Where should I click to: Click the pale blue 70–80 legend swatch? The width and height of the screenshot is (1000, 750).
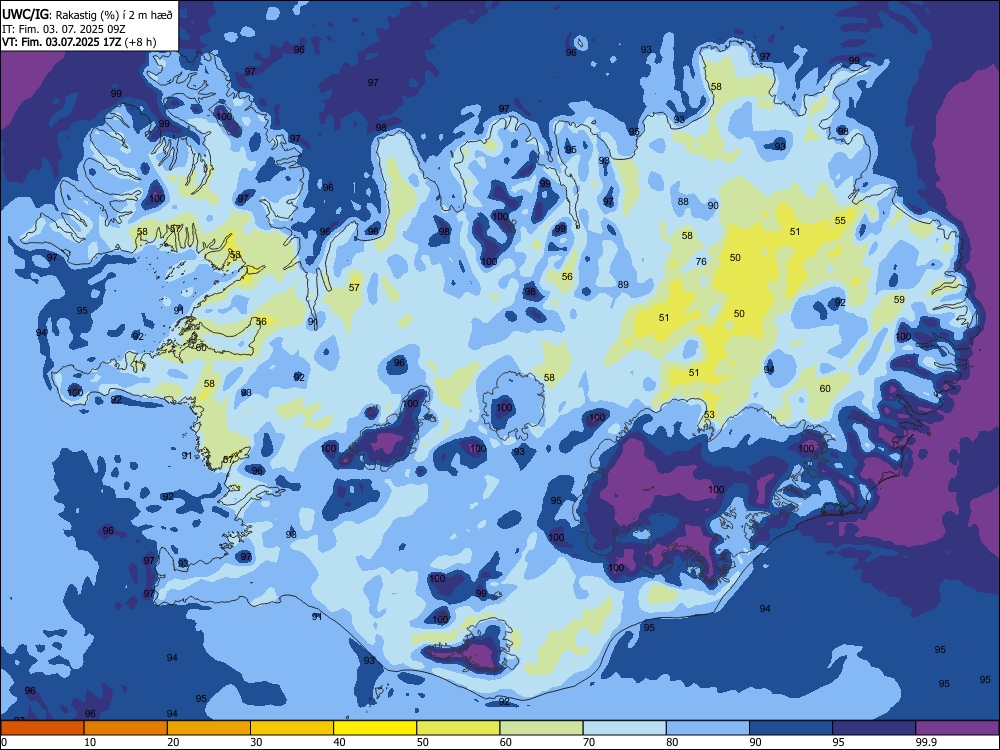click(x=625, y=728)
